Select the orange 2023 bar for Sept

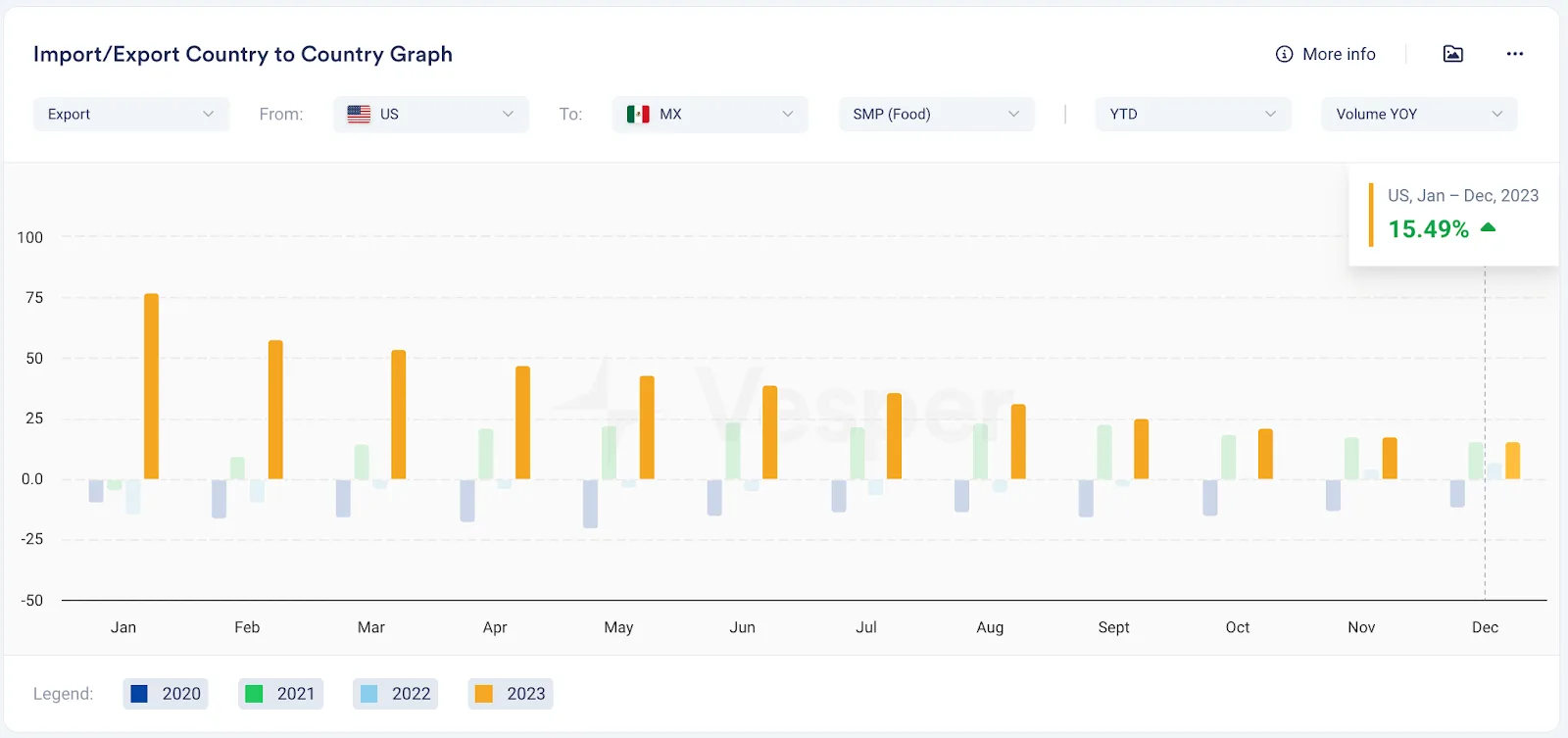[1142, 449]
